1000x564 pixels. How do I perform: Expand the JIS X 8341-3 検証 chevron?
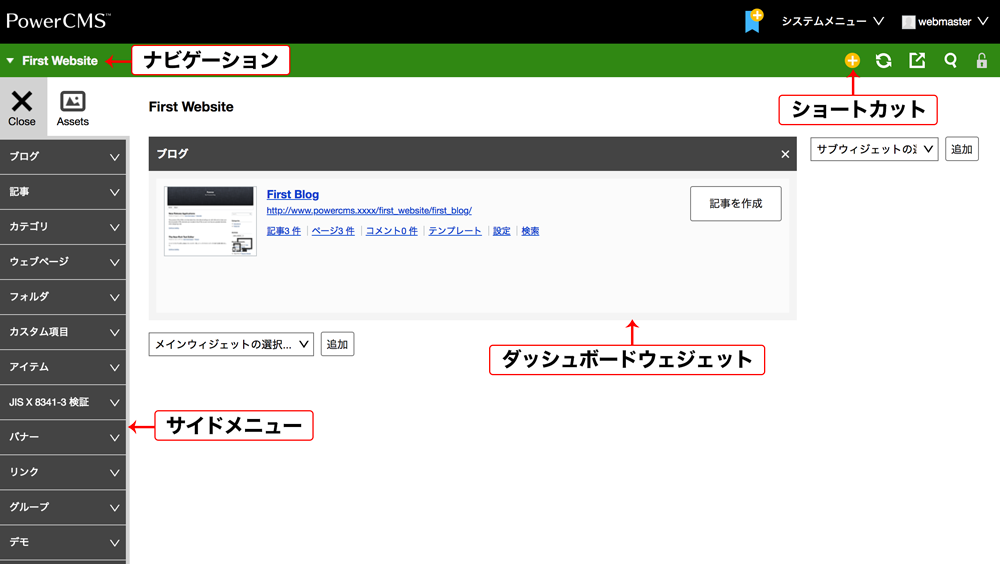[114, 403]
